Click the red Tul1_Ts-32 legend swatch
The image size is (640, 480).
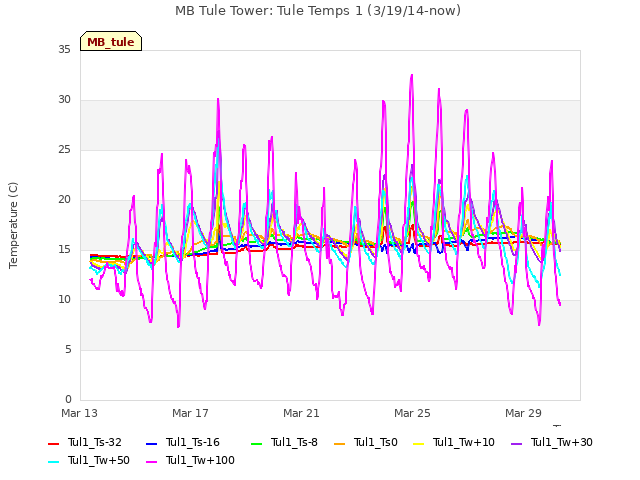pyautogui.click(x=53, y=444)
